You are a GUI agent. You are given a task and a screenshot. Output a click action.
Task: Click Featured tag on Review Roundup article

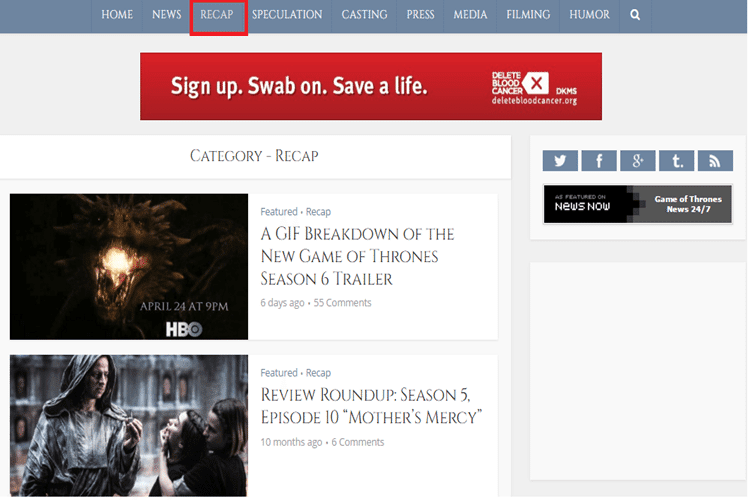[x=279, y=373]
